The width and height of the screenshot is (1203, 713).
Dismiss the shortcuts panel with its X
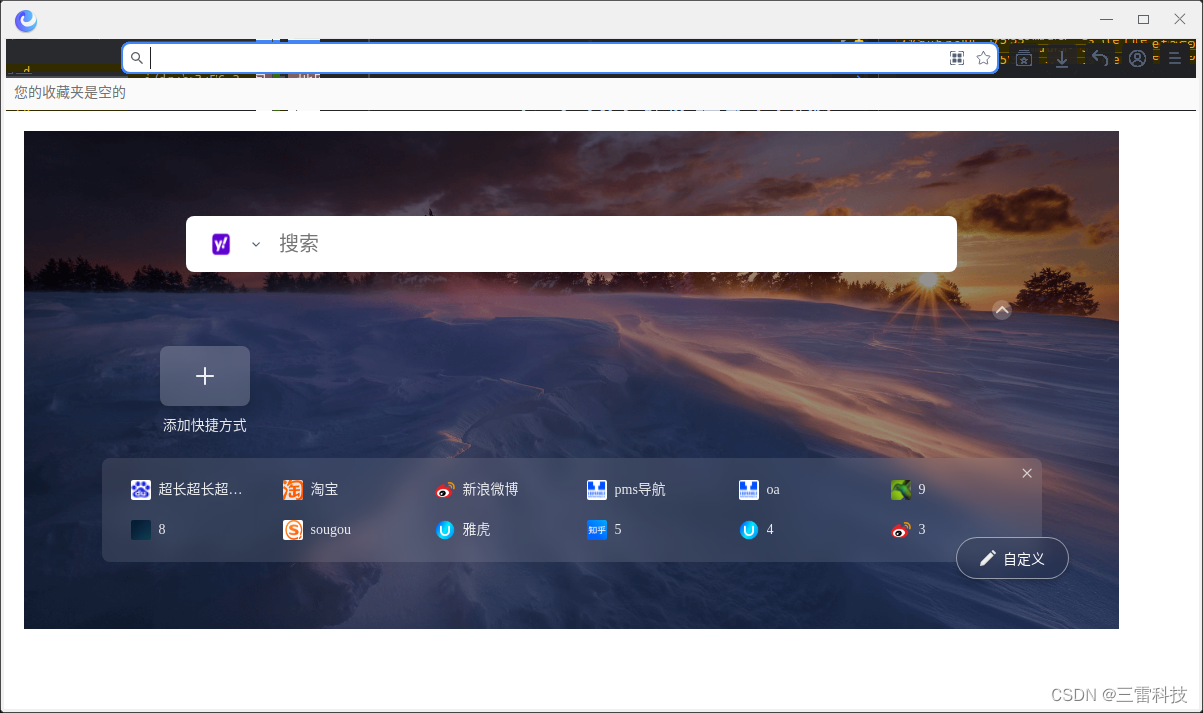coord(1027,472)
